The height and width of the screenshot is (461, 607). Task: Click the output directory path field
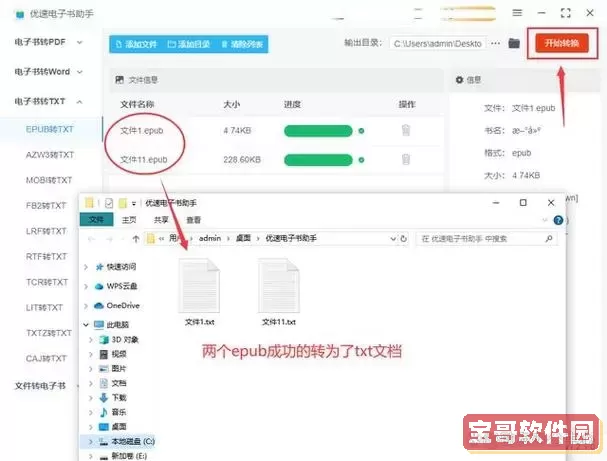click(438, 44)
